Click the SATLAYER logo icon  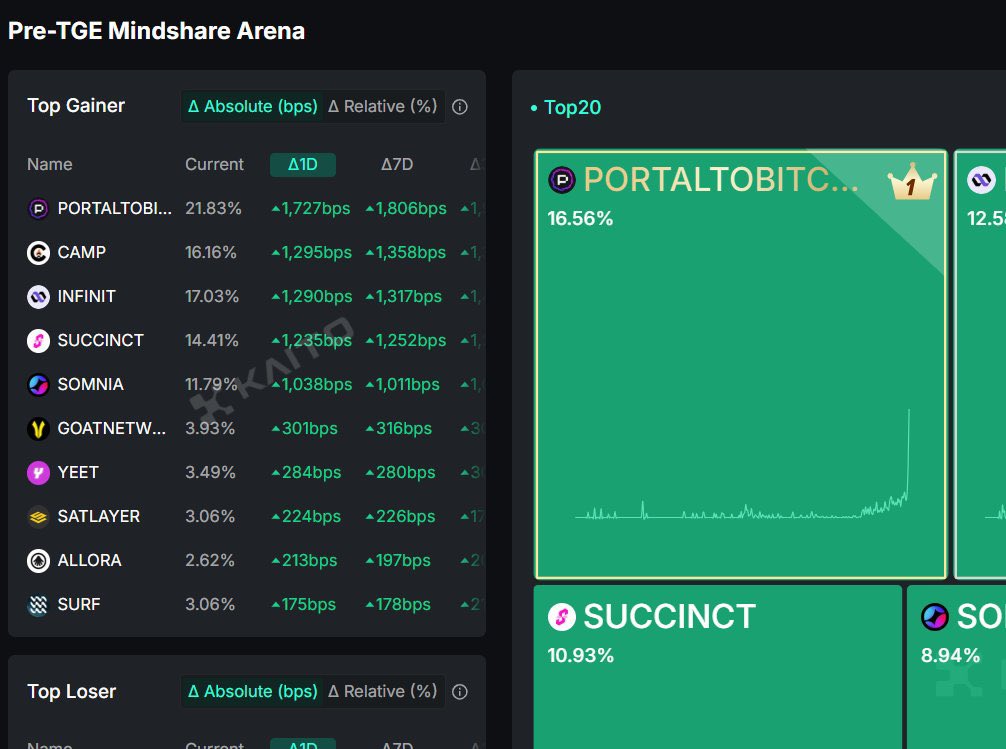(x=38, y=516)
